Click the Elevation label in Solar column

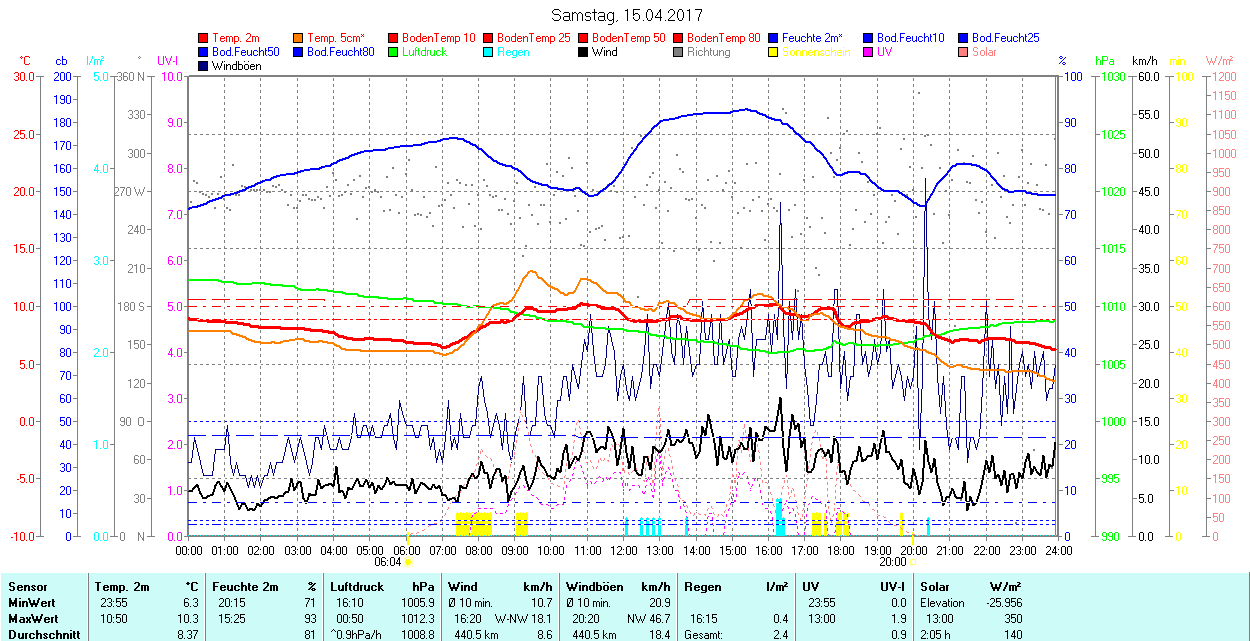tap(944, 603)
